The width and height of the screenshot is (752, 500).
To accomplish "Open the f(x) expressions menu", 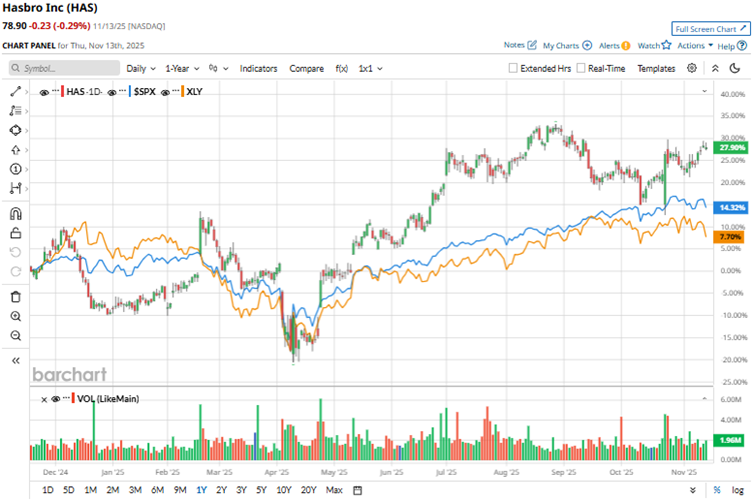I will coord(341,69).
